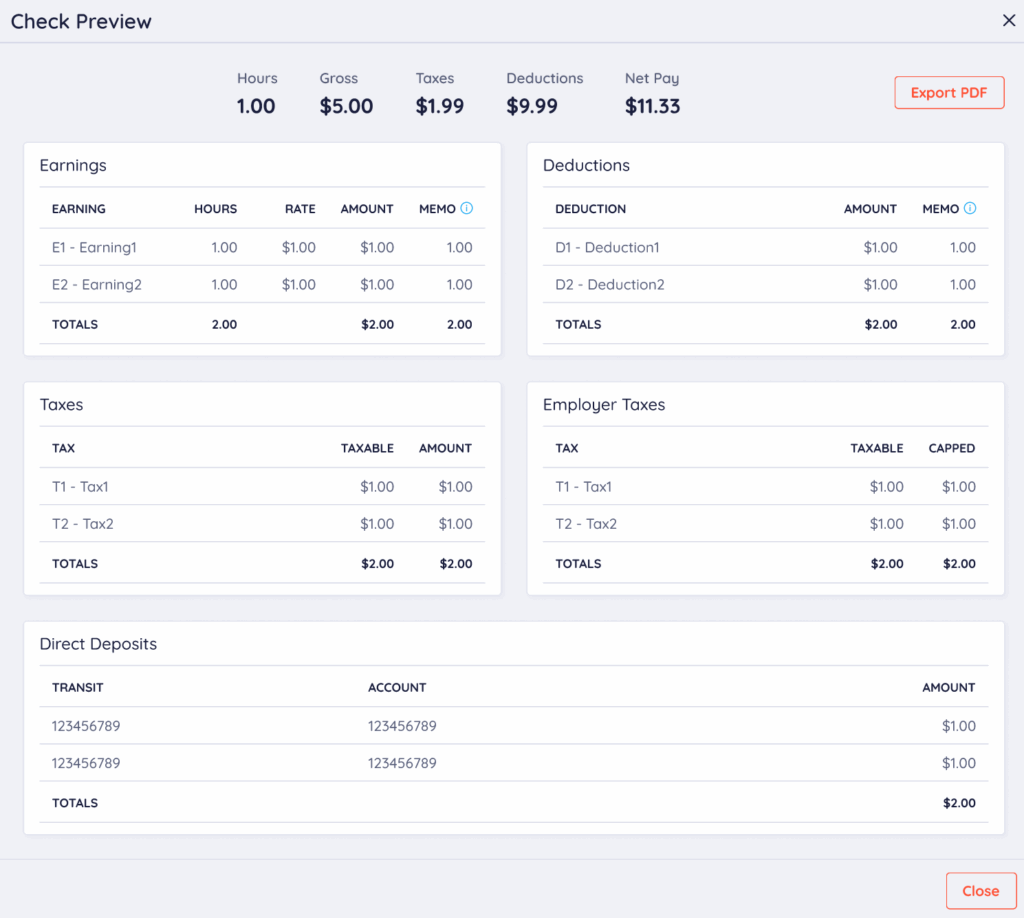The height and width of the screenshot is (918, 1024).
Task: Click the Deductions total $9.99 in the summary
Action: tap(532, 106)
